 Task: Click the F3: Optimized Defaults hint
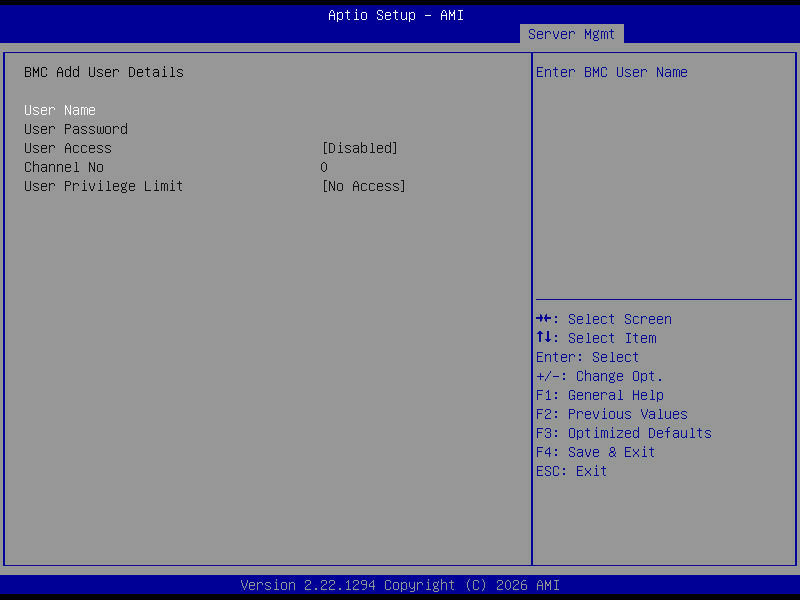coord(623,433)
